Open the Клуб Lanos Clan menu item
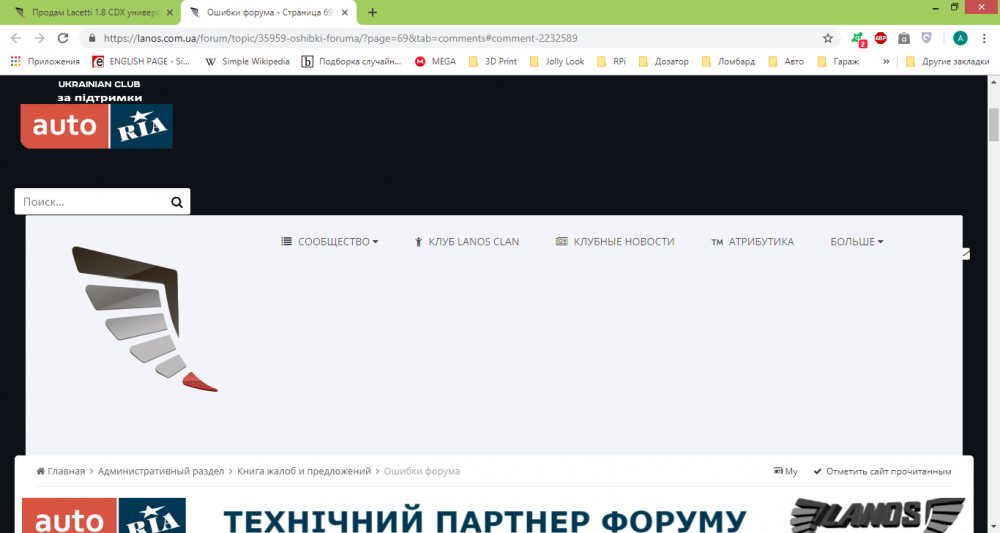The image size is (1000, 533). [x=466, y=242]
